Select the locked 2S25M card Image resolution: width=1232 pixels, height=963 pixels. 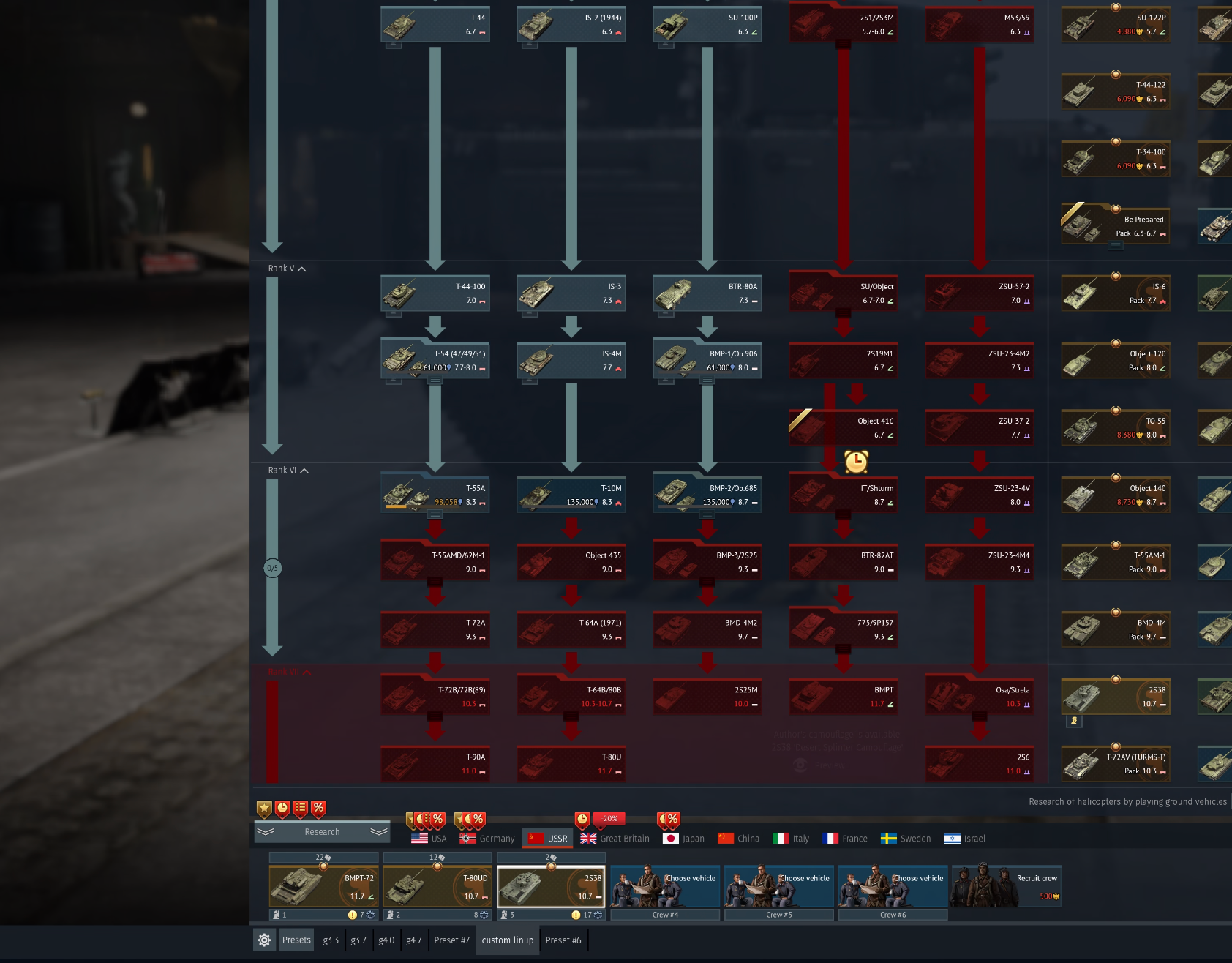pos(707,697)
